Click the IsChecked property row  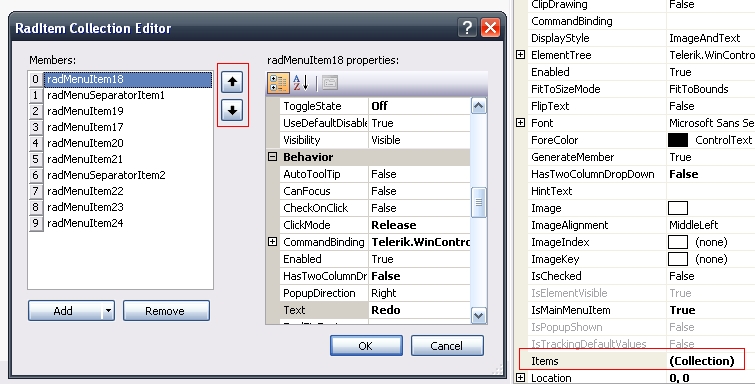[642, 276]
